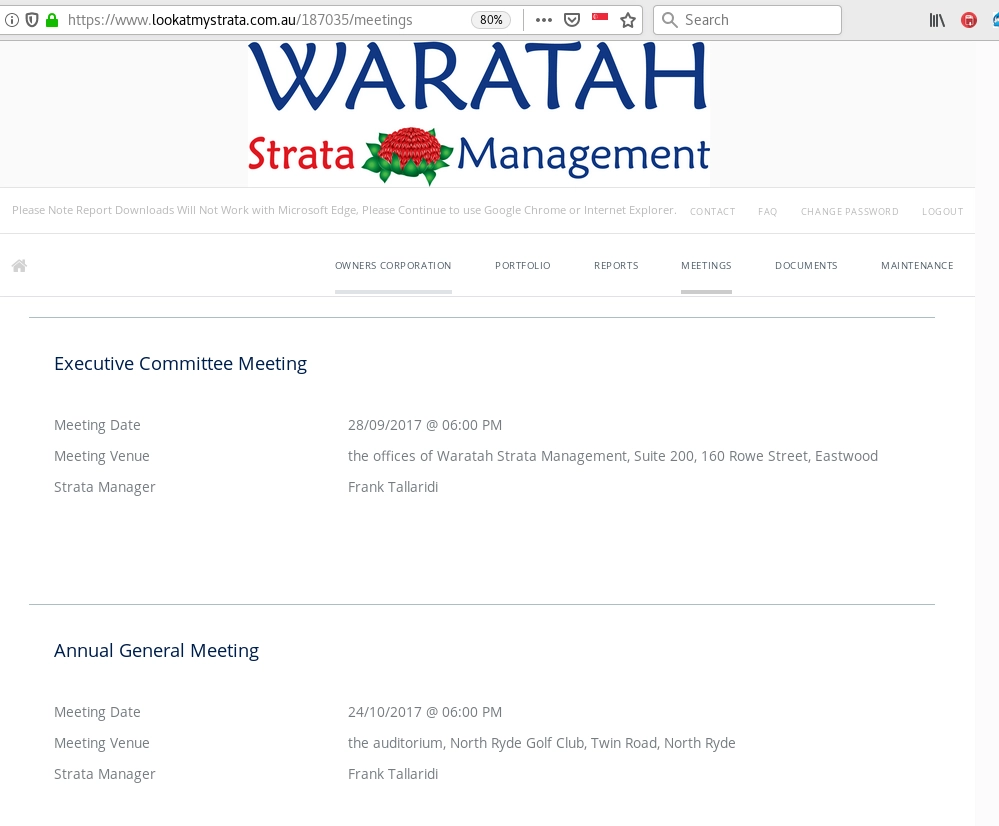999x826 pixels.
Task: Open the PORTFOLIO menu item
Action: pyautogui.click(x=522, y=266)
